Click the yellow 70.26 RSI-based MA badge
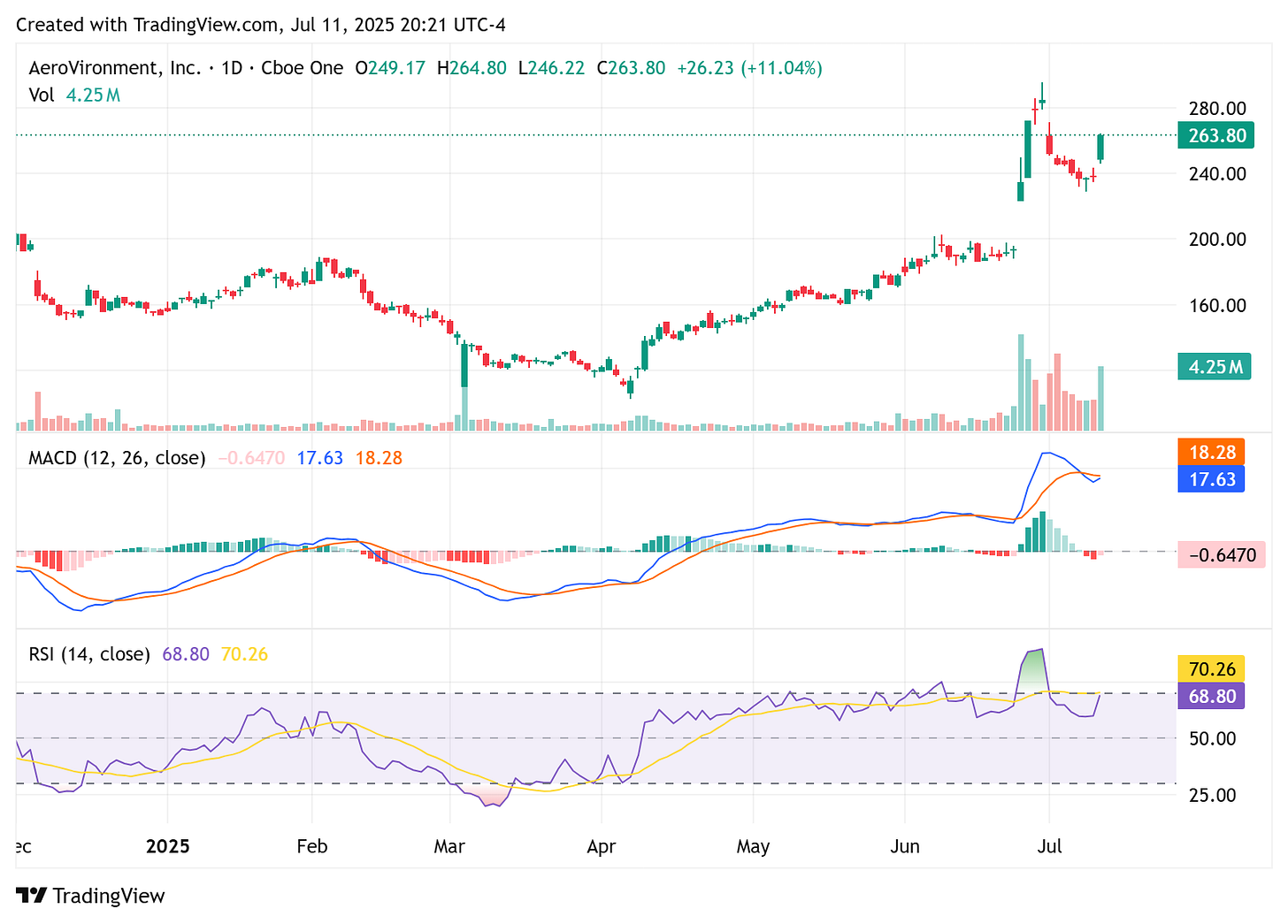The width and height of the screenshot is (1288, 924). point(1209,668)
